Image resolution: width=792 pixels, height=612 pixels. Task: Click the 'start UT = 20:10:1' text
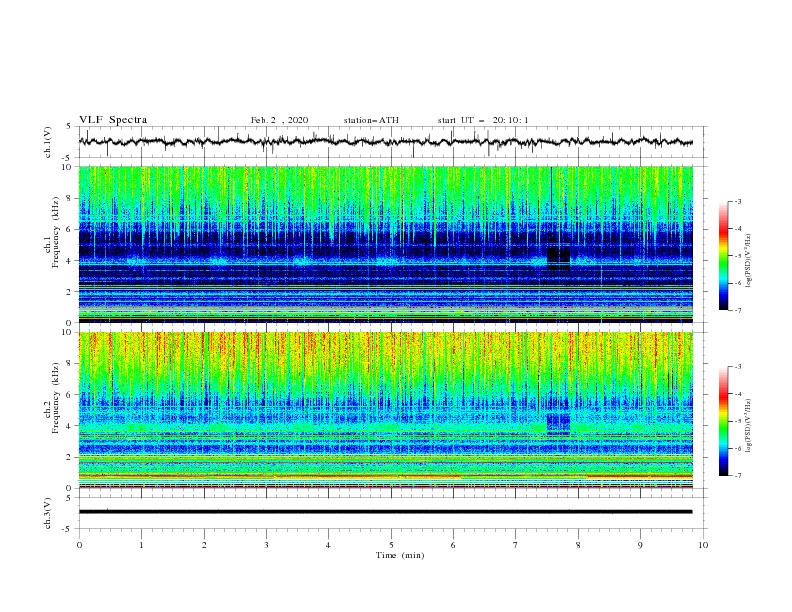click(x=483, y=120)
